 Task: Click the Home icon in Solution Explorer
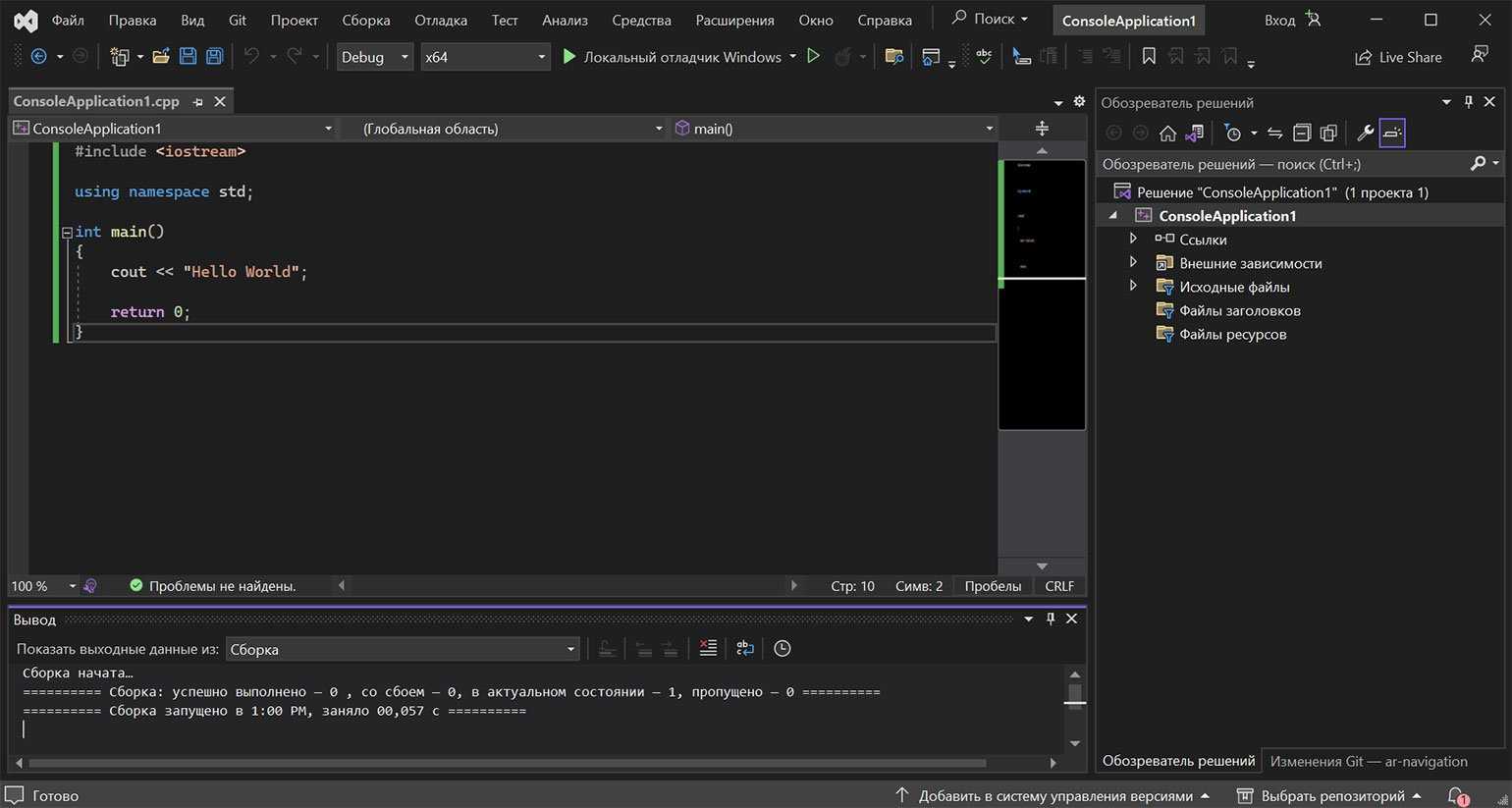[x=1167, y=133]
